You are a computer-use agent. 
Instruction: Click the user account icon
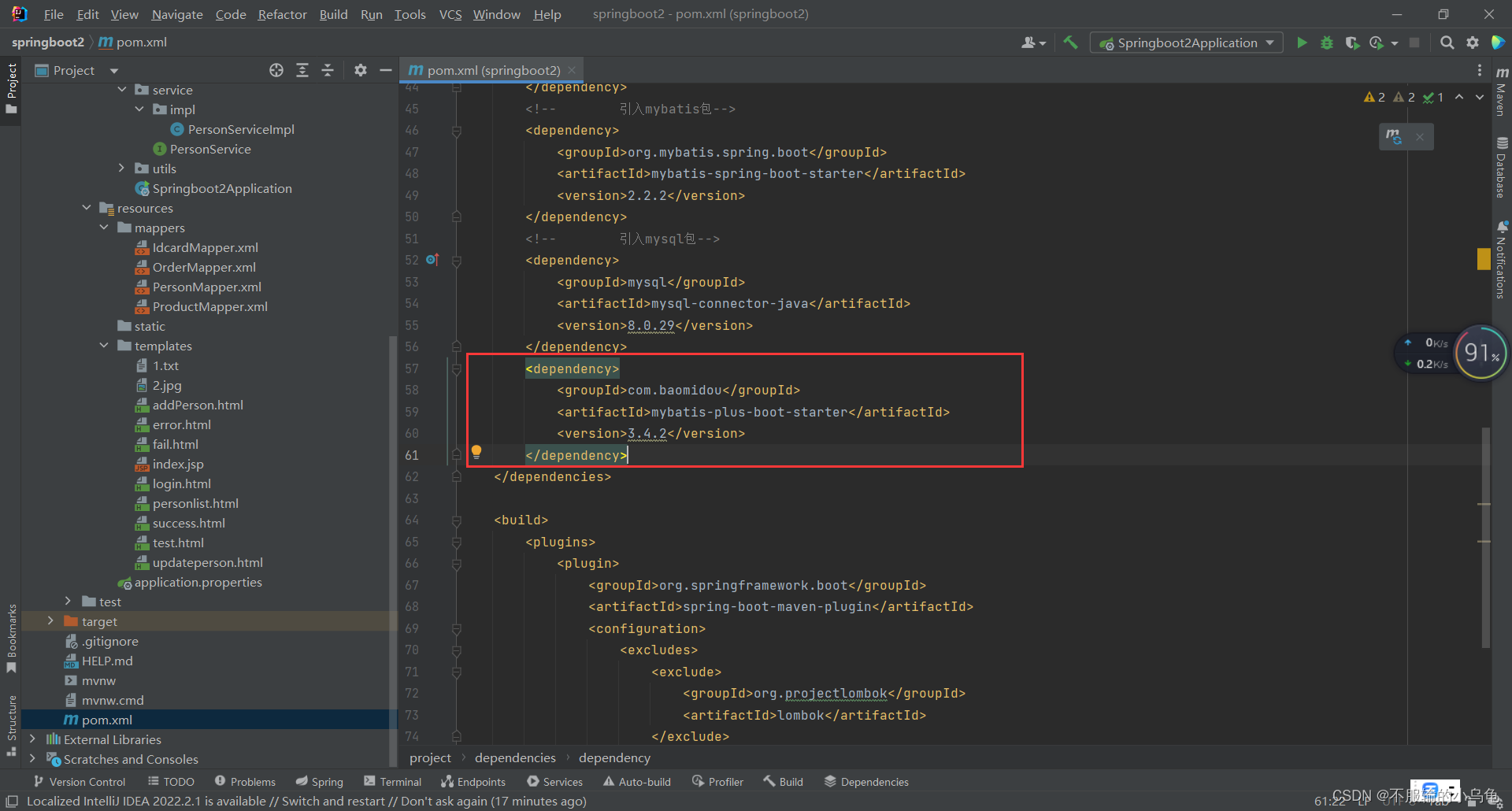pyautogui.click(x=1029, y=43)
